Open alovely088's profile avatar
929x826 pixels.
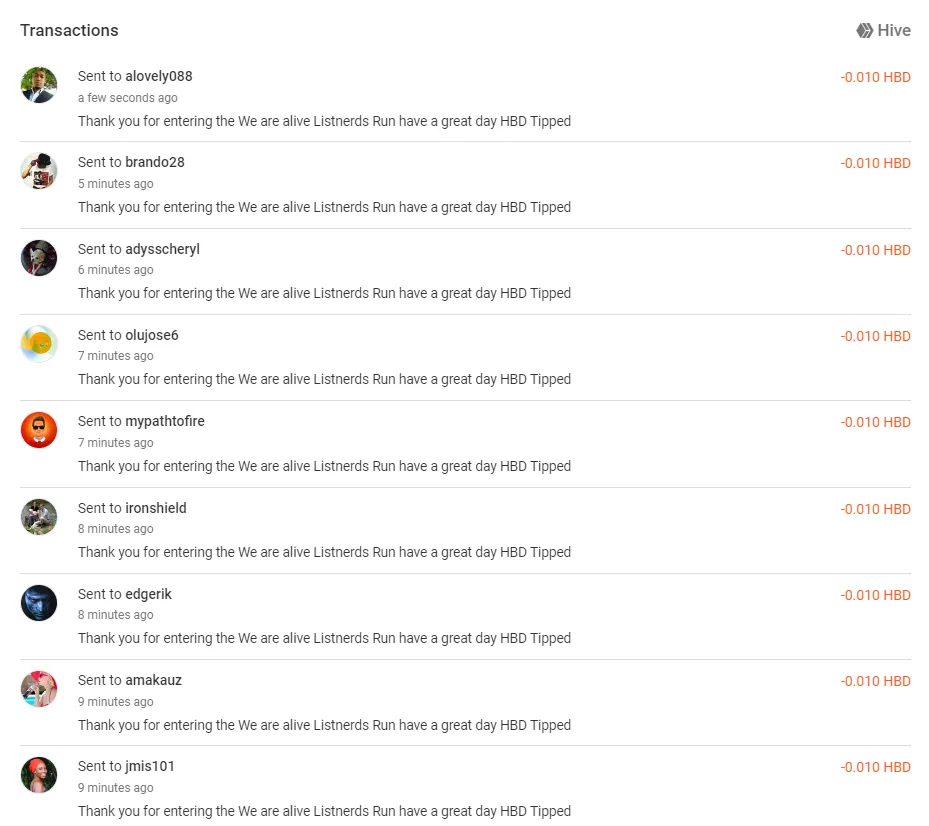[39, 85]
